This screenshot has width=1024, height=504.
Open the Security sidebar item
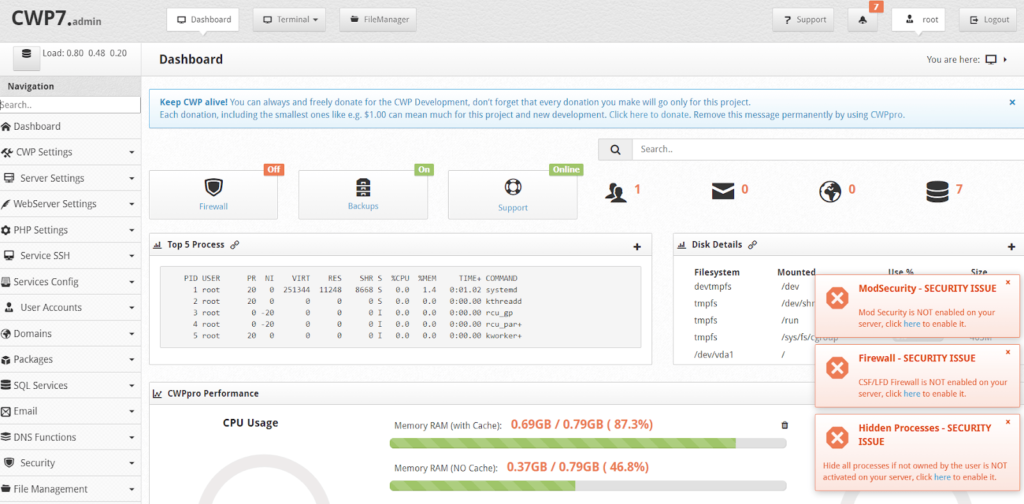tap(71, 463)
